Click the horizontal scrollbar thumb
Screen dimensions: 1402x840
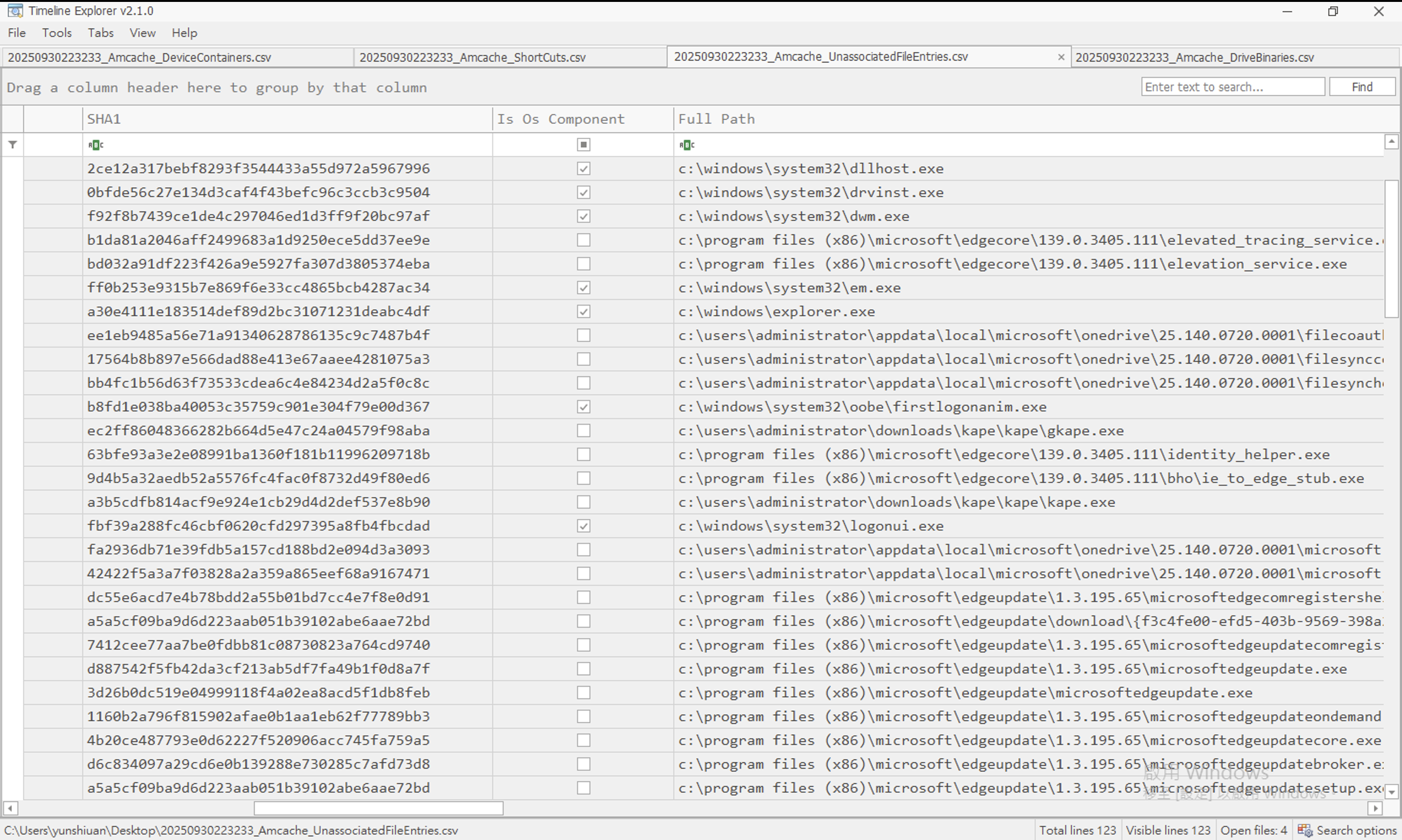click(x=378, y=809)
